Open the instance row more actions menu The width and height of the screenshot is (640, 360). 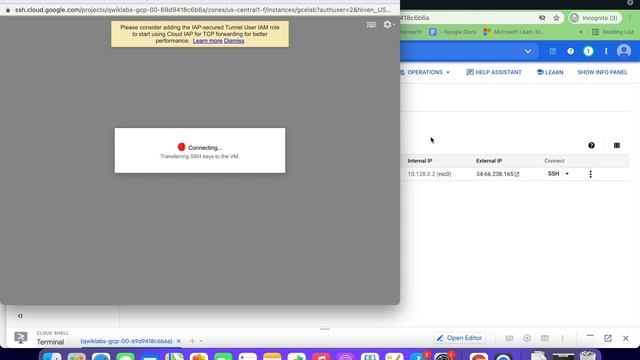point(590,174)
